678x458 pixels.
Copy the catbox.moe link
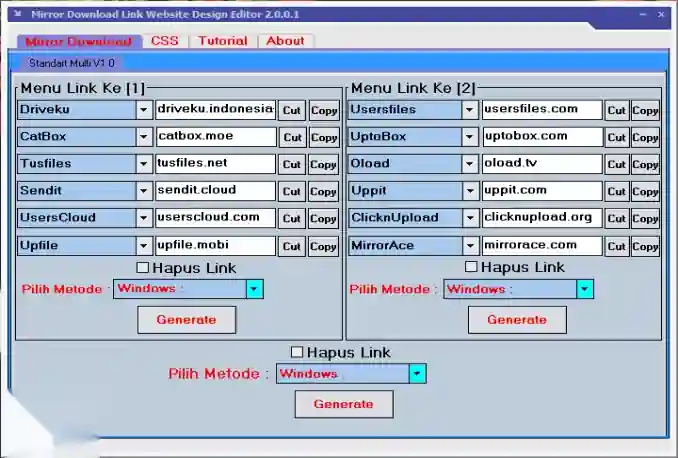pyautogui.click(x=324, y=138)
